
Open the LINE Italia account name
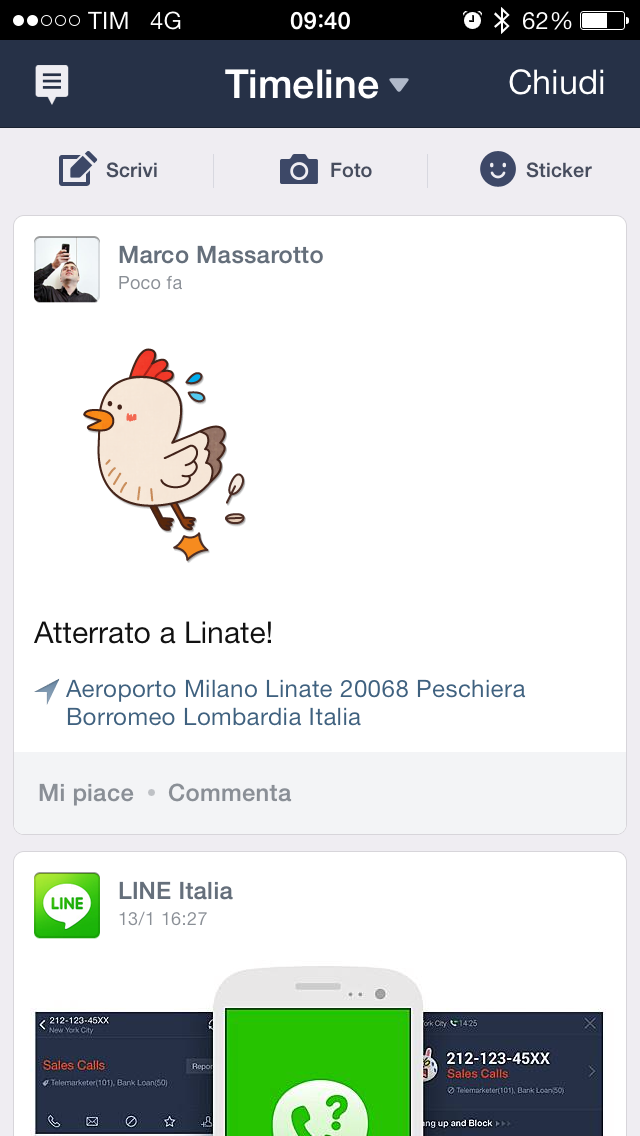(175, 891)
